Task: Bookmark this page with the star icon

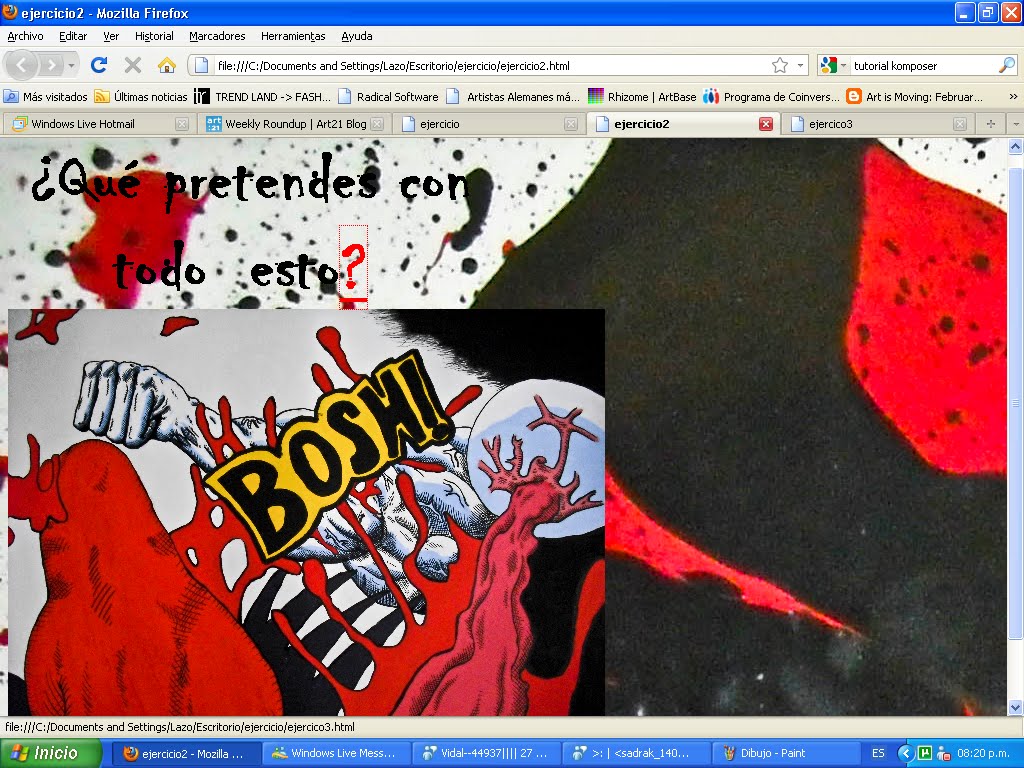Action: (x=780, y=65)
